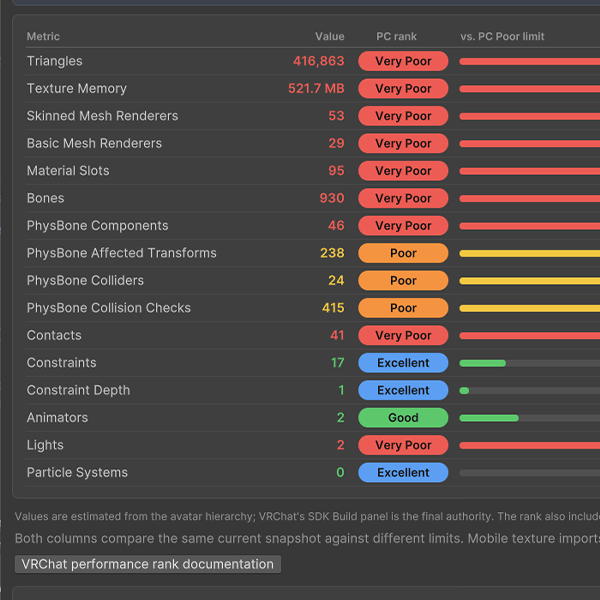Click the Constraints green progress bar

coord(483,363)
